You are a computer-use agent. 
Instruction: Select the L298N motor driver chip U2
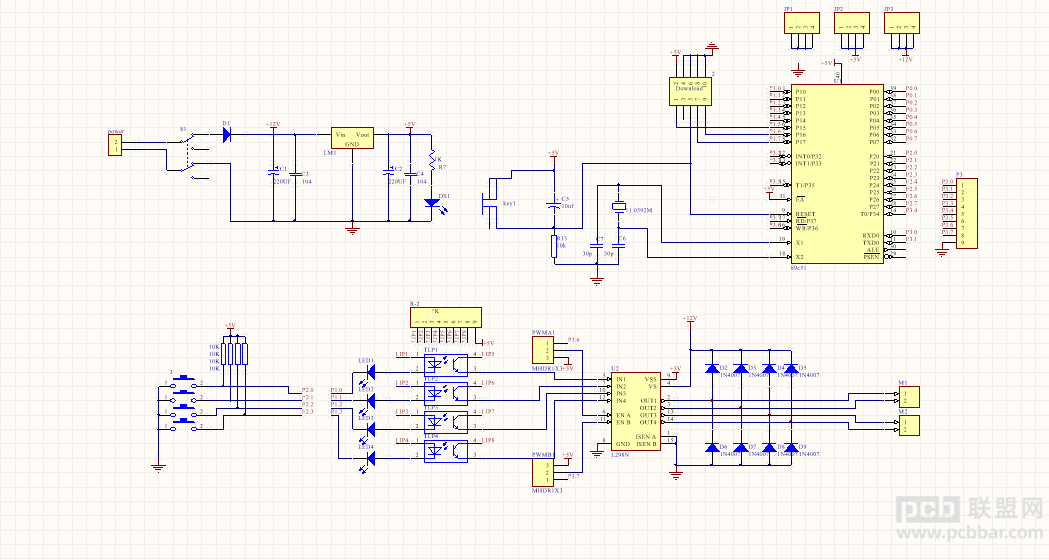coord(635,411)
